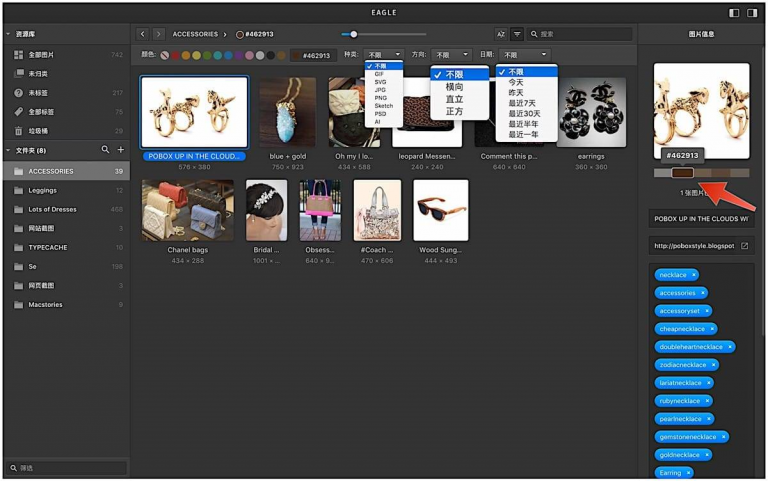Open the Lots of Dresses folder
This screenshot has height=481, width=768.
(x=66, y=209)
